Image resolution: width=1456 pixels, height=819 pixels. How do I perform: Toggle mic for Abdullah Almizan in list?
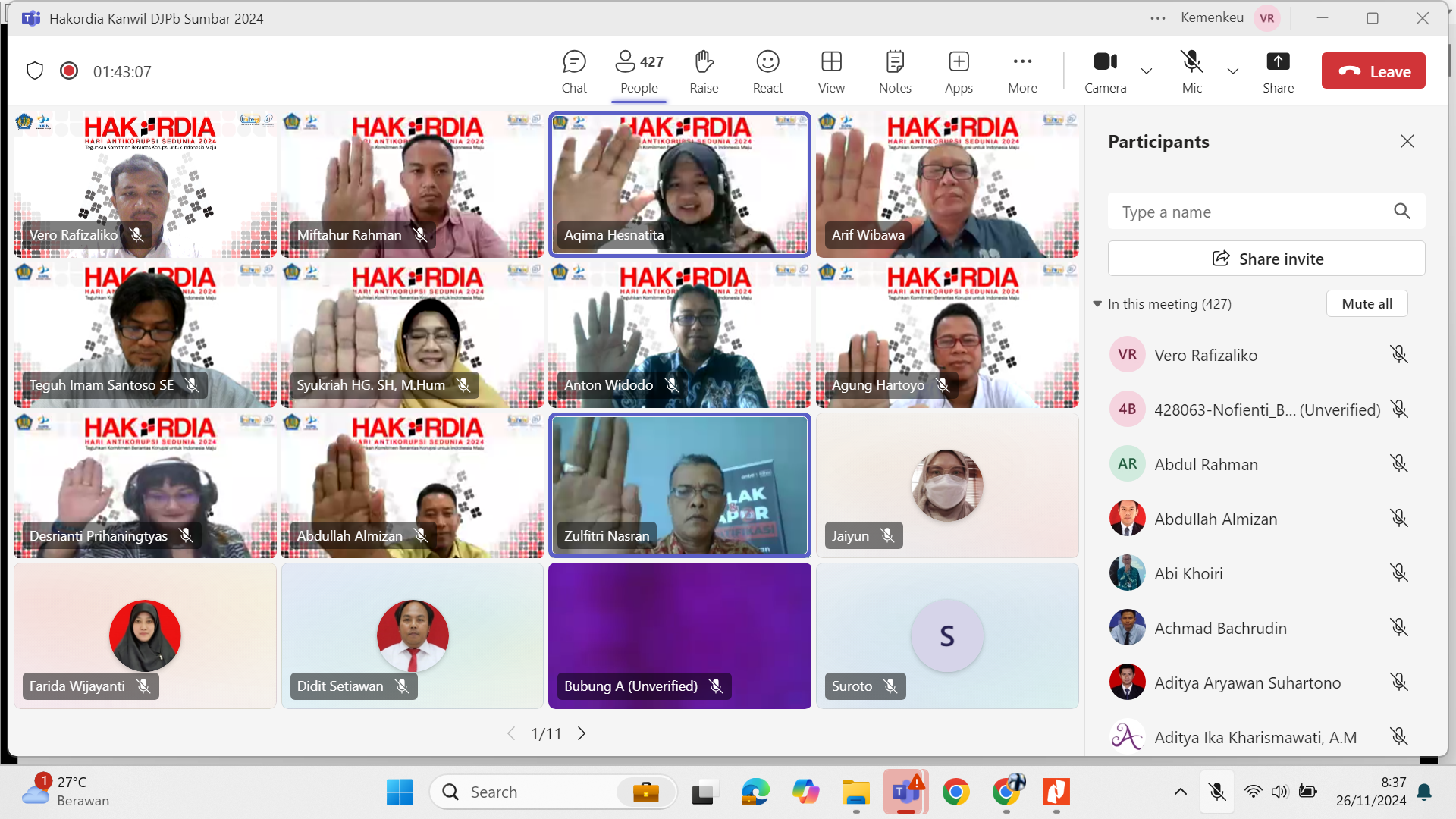(1399, 519)
